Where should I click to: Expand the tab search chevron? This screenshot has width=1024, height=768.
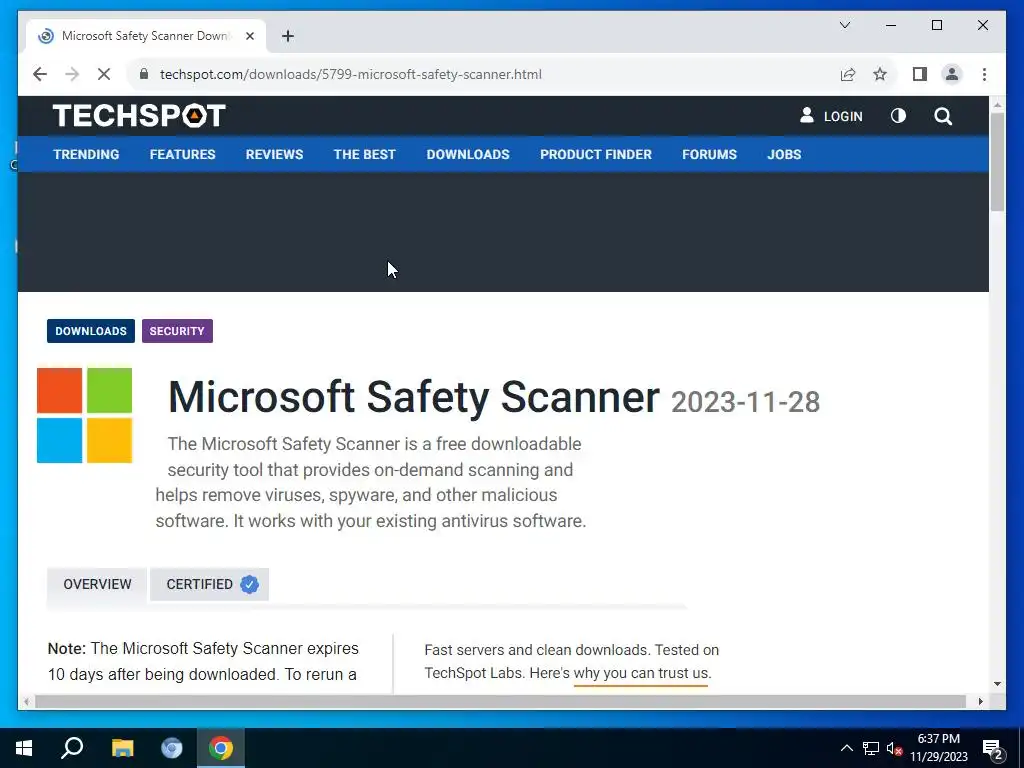[x=844, y=25]
